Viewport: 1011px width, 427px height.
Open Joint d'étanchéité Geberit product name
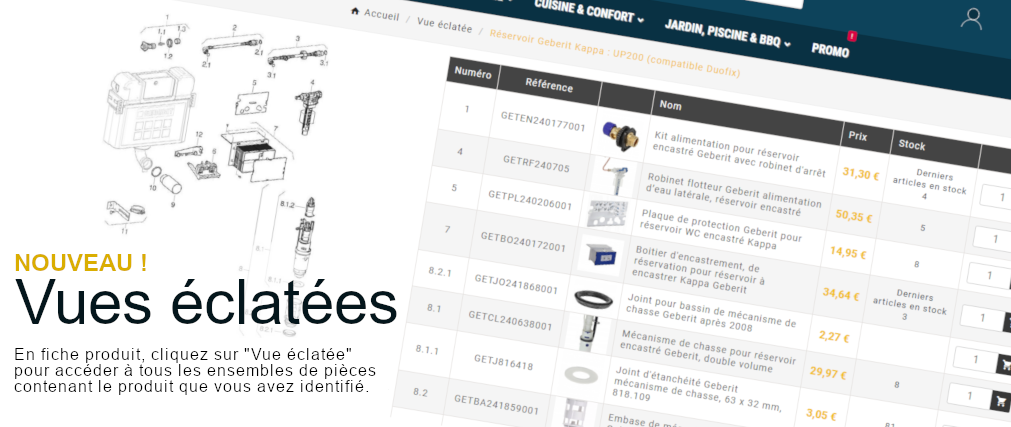(x=698, y=391)
